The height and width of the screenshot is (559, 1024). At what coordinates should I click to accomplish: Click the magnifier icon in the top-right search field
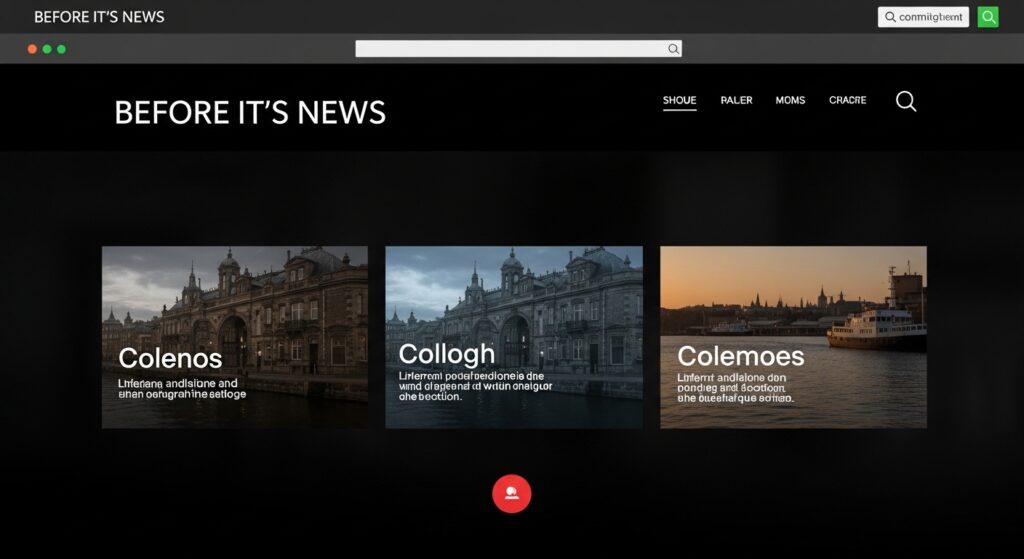pos(890,17)
